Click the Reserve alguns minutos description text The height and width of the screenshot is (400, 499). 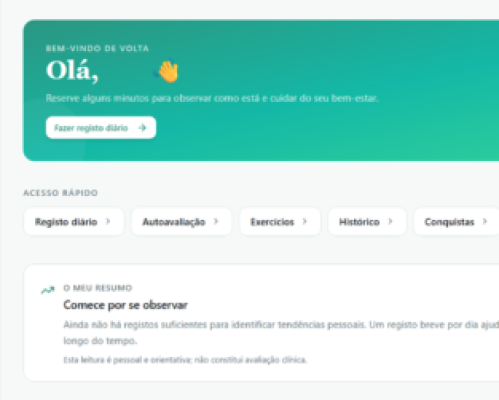click(x=212, y=98)
